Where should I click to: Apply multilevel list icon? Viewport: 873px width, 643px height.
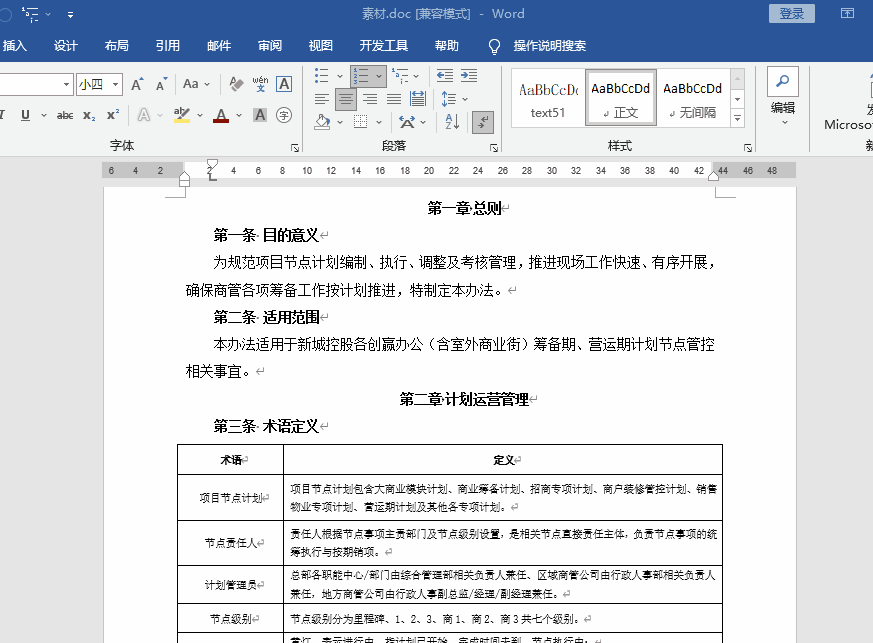pos(400,75)
